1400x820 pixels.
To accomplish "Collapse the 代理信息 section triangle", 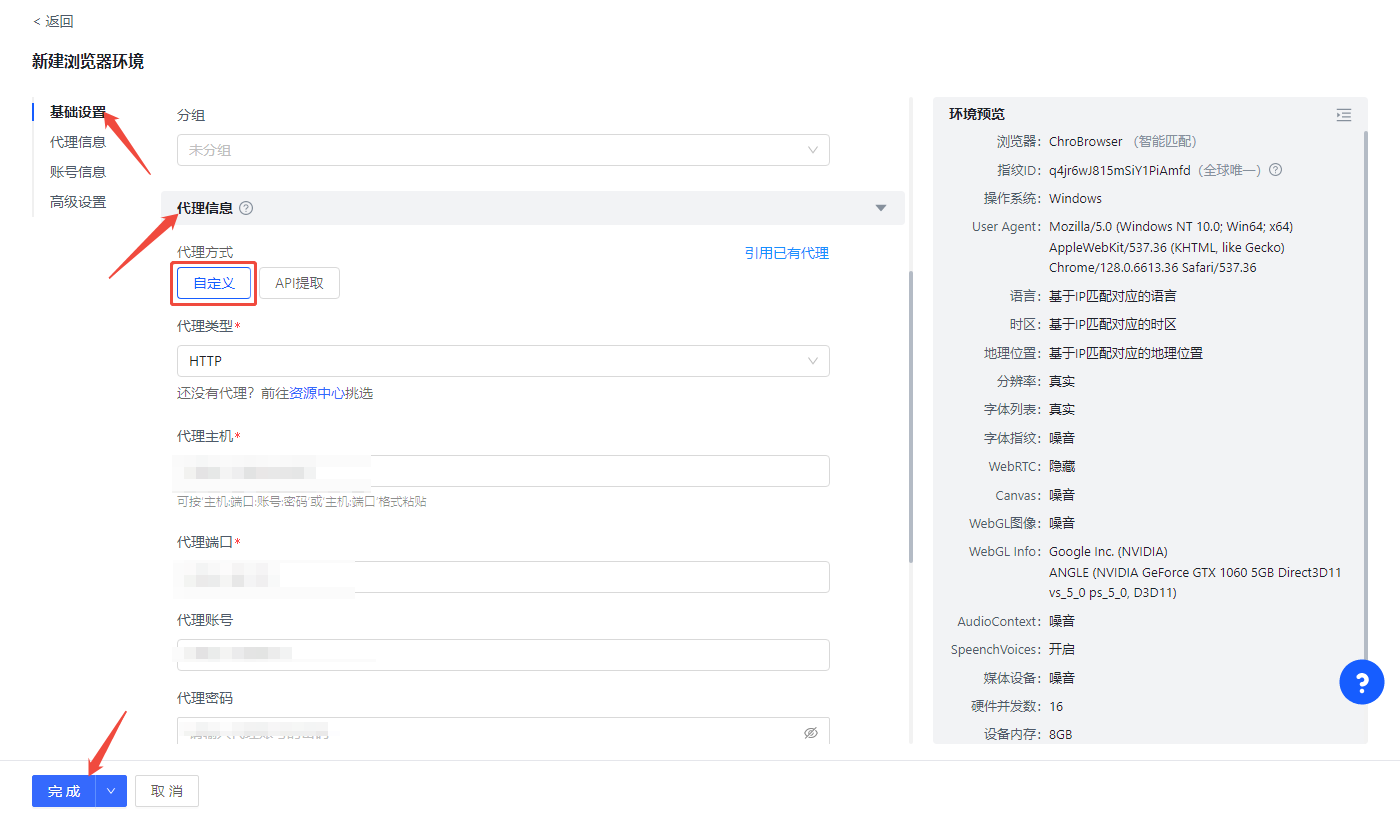I will tap(881, 208).
